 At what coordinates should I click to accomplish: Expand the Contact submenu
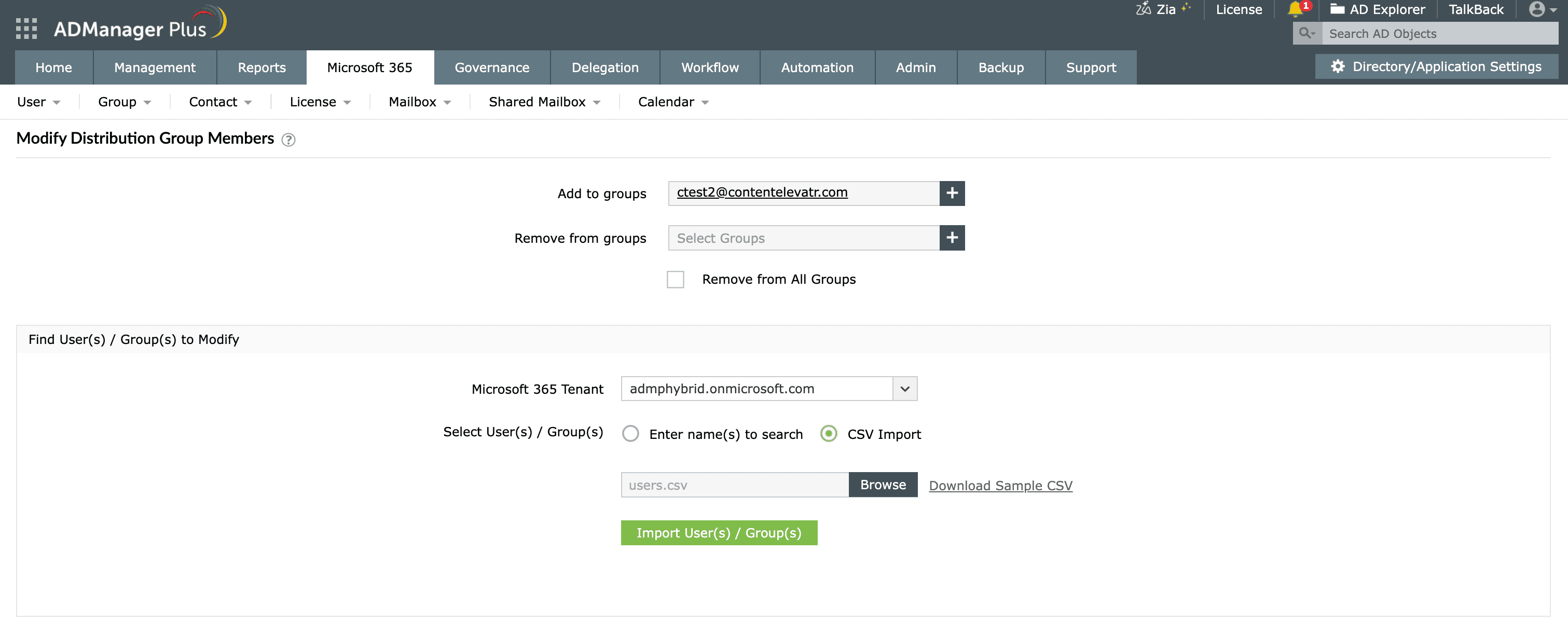[x=221, y=102]
